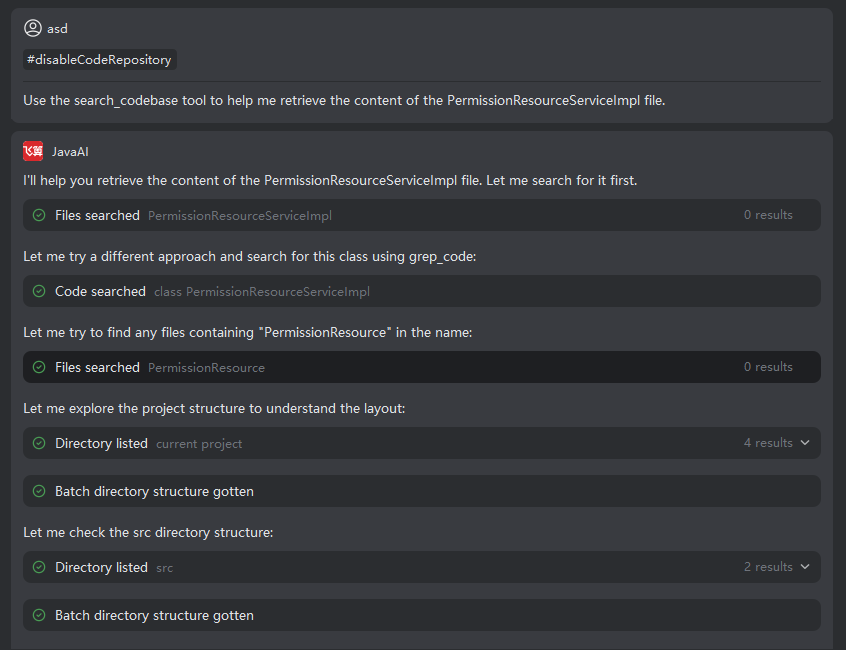The image size is (846, 650).
Task: Click the check icon on first Batch directory row
Action: point(39,491)
